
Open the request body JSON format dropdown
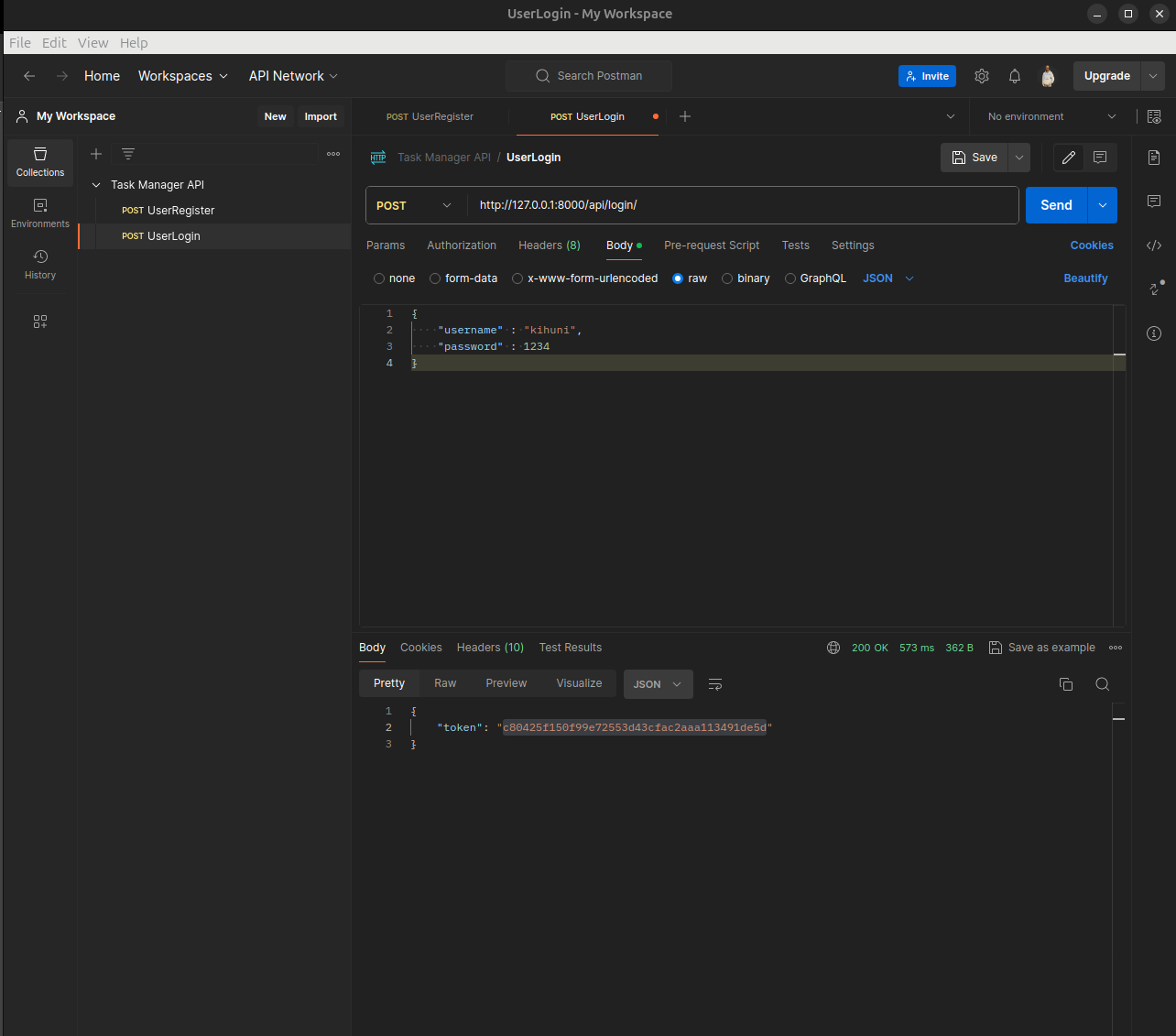click(x=888, y=278)
